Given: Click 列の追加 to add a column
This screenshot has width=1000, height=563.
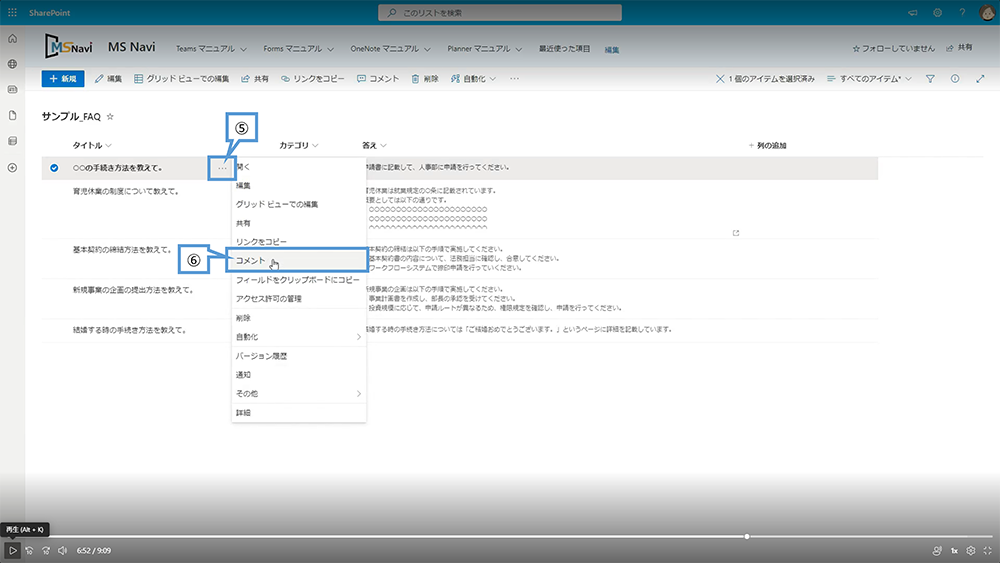Looking at the screenshot, I should [767, 145].
